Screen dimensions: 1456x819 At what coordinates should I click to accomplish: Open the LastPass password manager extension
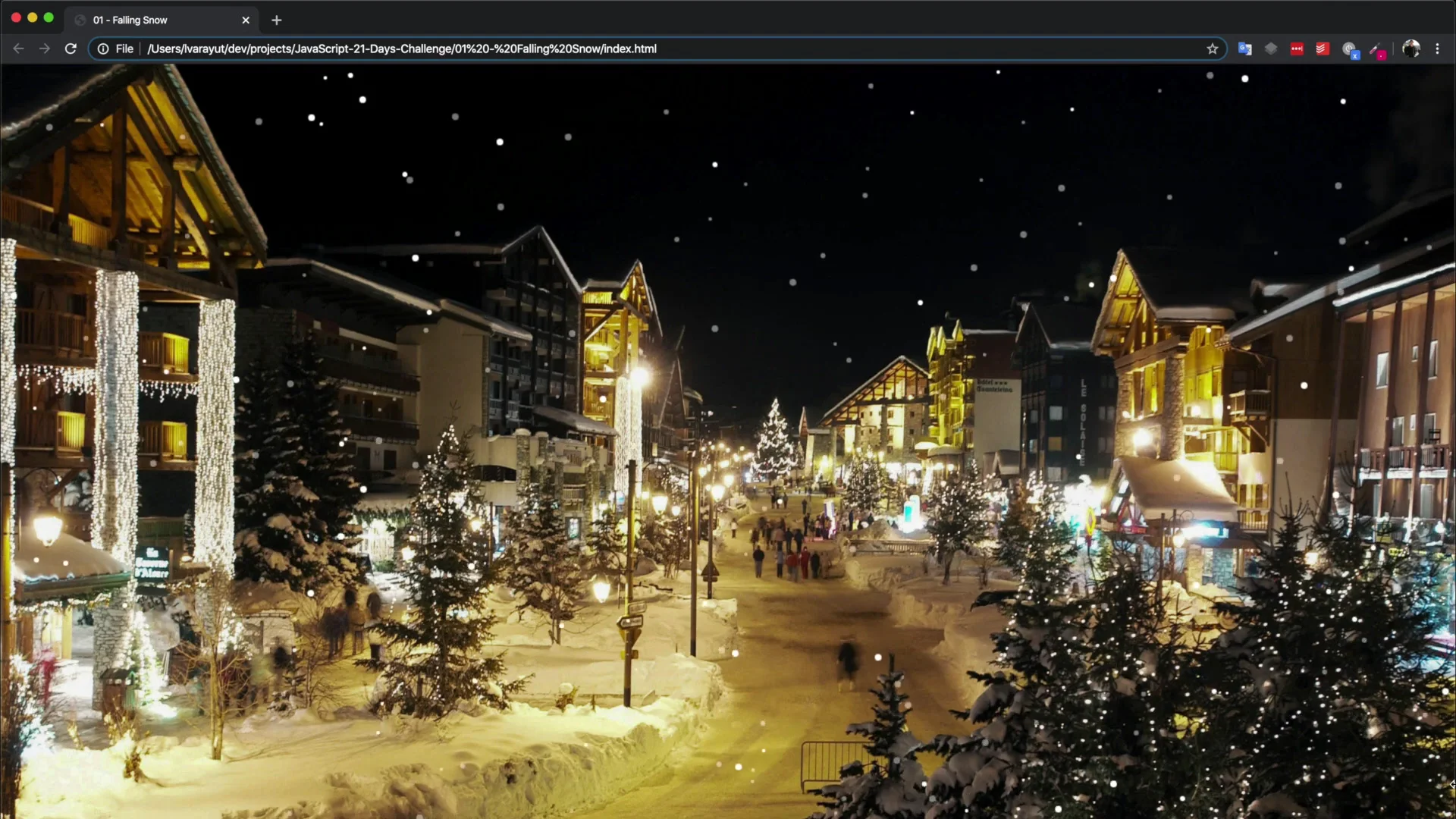click(x=1297, y=49)
